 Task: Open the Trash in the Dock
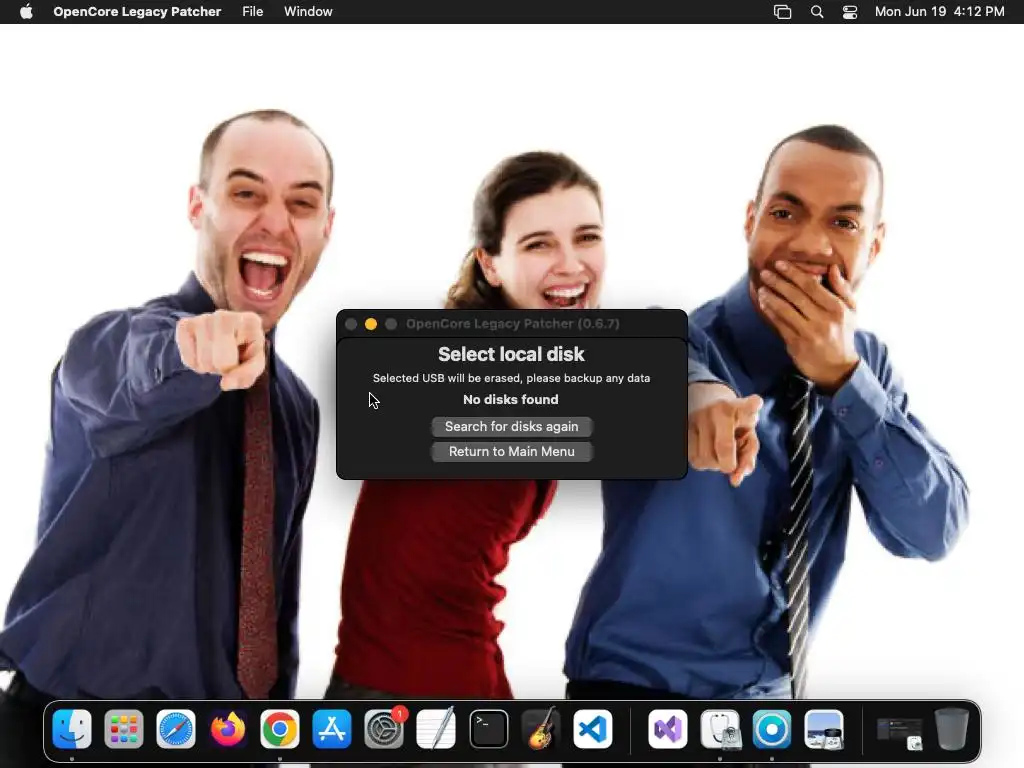(x=952, y=729)
